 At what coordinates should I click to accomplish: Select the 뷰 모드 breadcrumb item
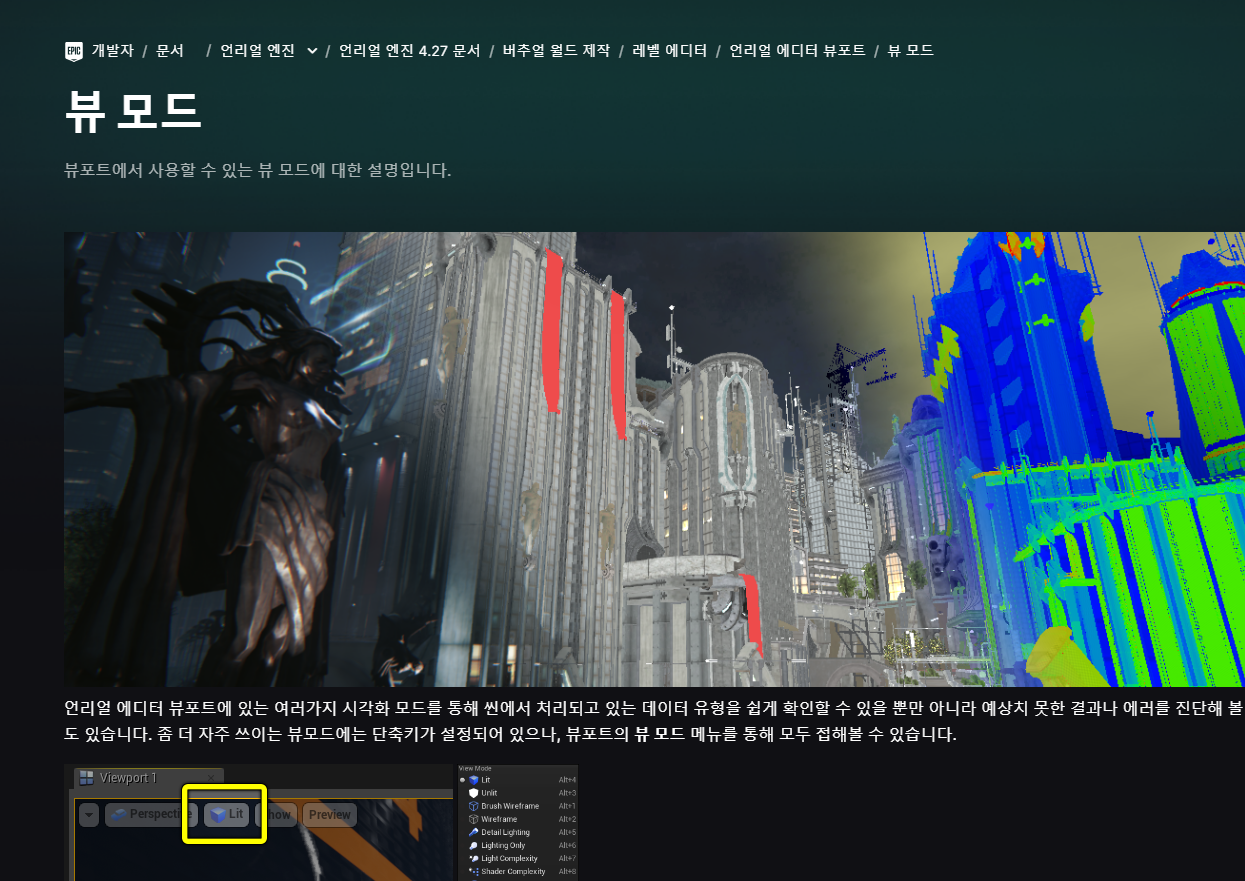(x=910, y=50)
